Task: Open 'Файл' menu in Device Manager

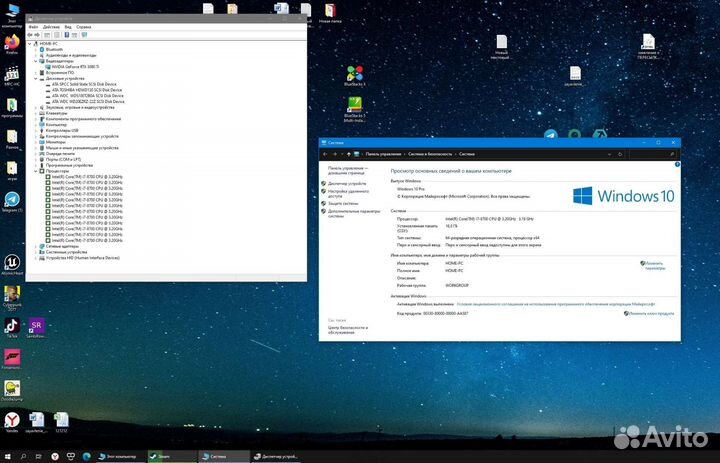Action: (34, 27)
